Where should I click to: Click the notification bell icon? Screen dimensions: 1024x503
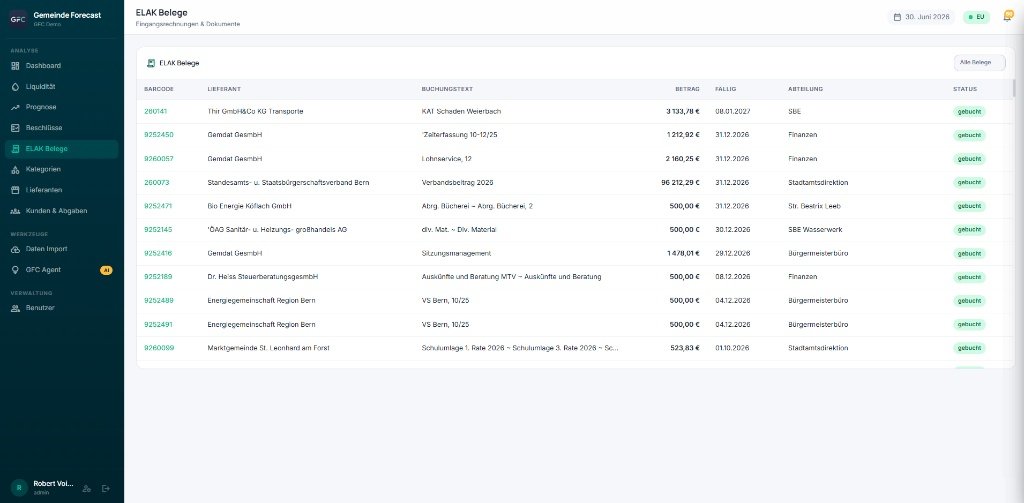pos(1008,16)
